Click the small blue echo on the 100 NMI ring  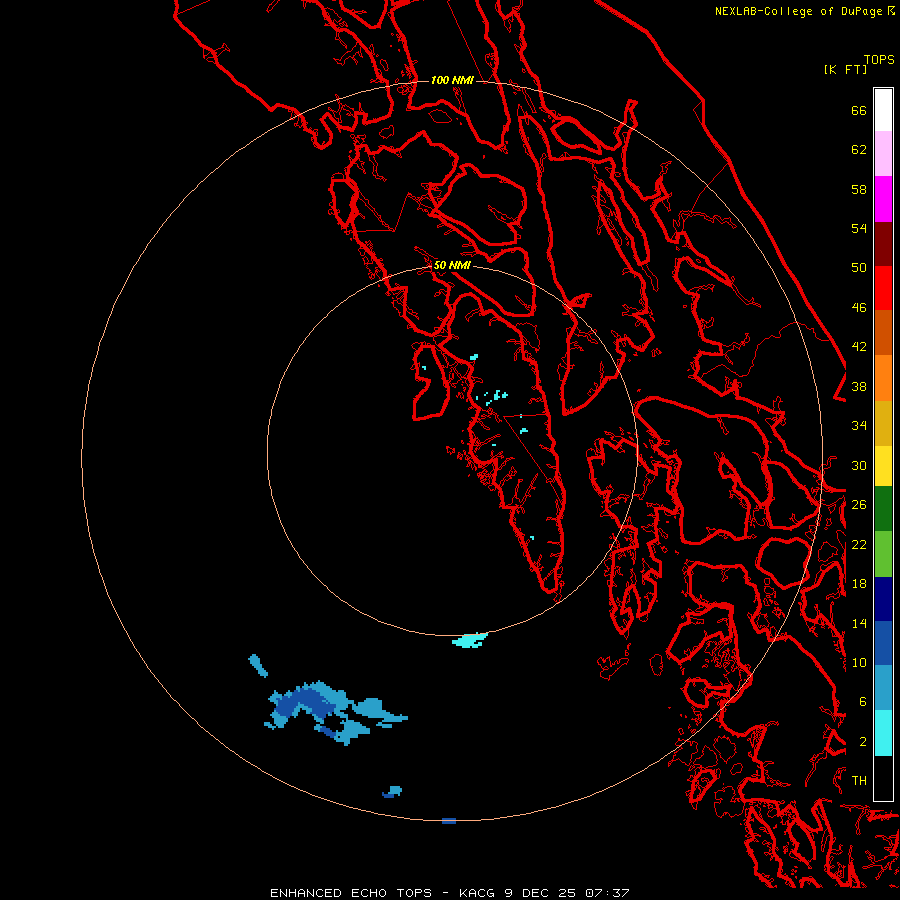click(x=449, y=821)
